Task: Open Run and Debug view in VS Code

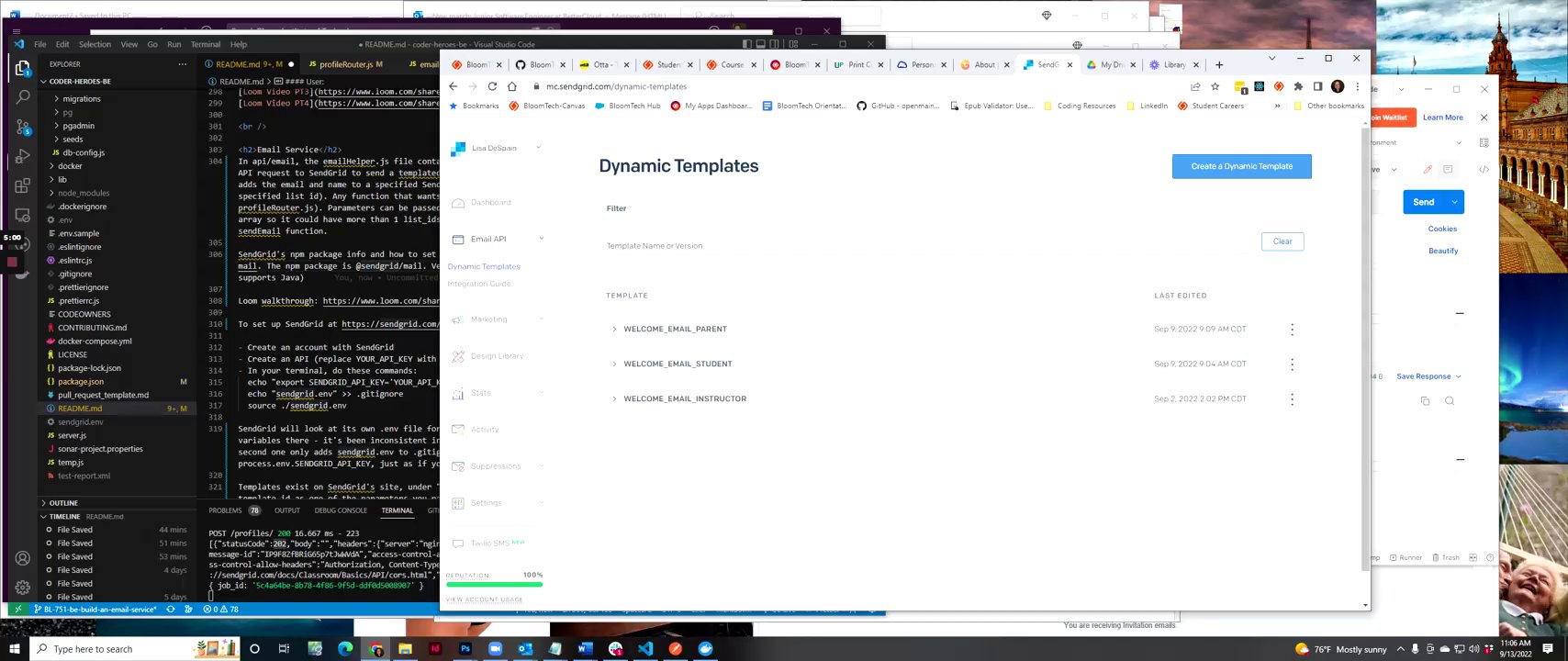Action: point(22,157)
